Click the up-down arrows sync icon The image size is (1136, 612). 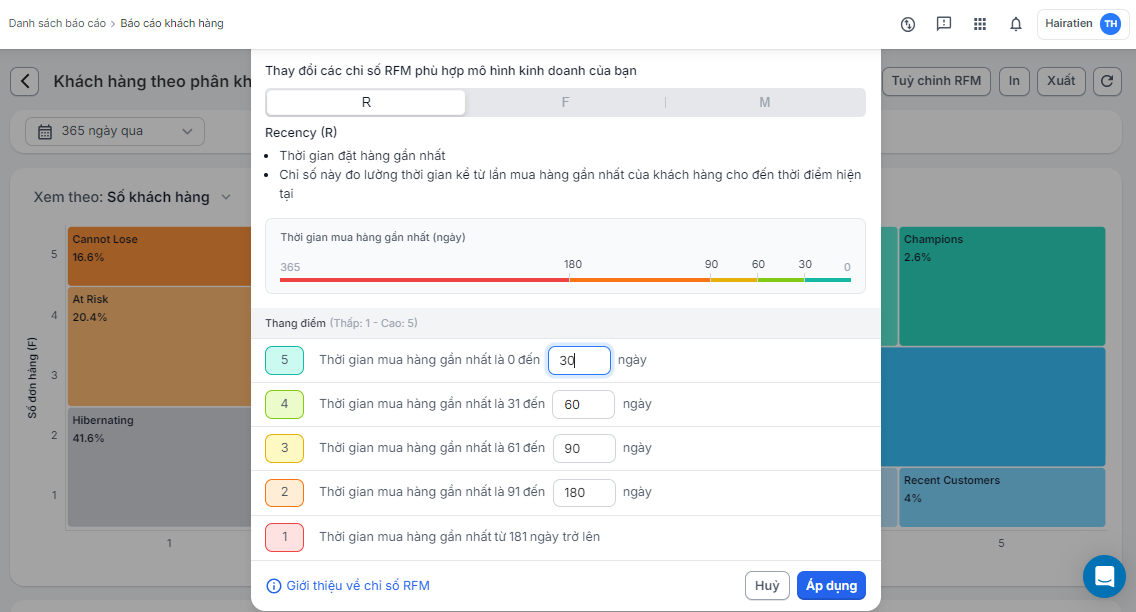[x=908, y=24]
